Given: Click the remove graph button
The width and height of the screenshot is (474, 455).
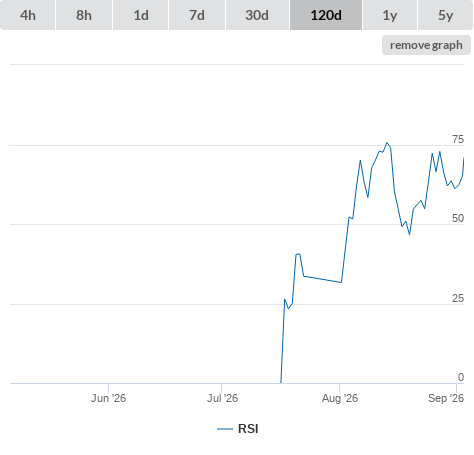Looking at the screenshot, I should (426, 45).
